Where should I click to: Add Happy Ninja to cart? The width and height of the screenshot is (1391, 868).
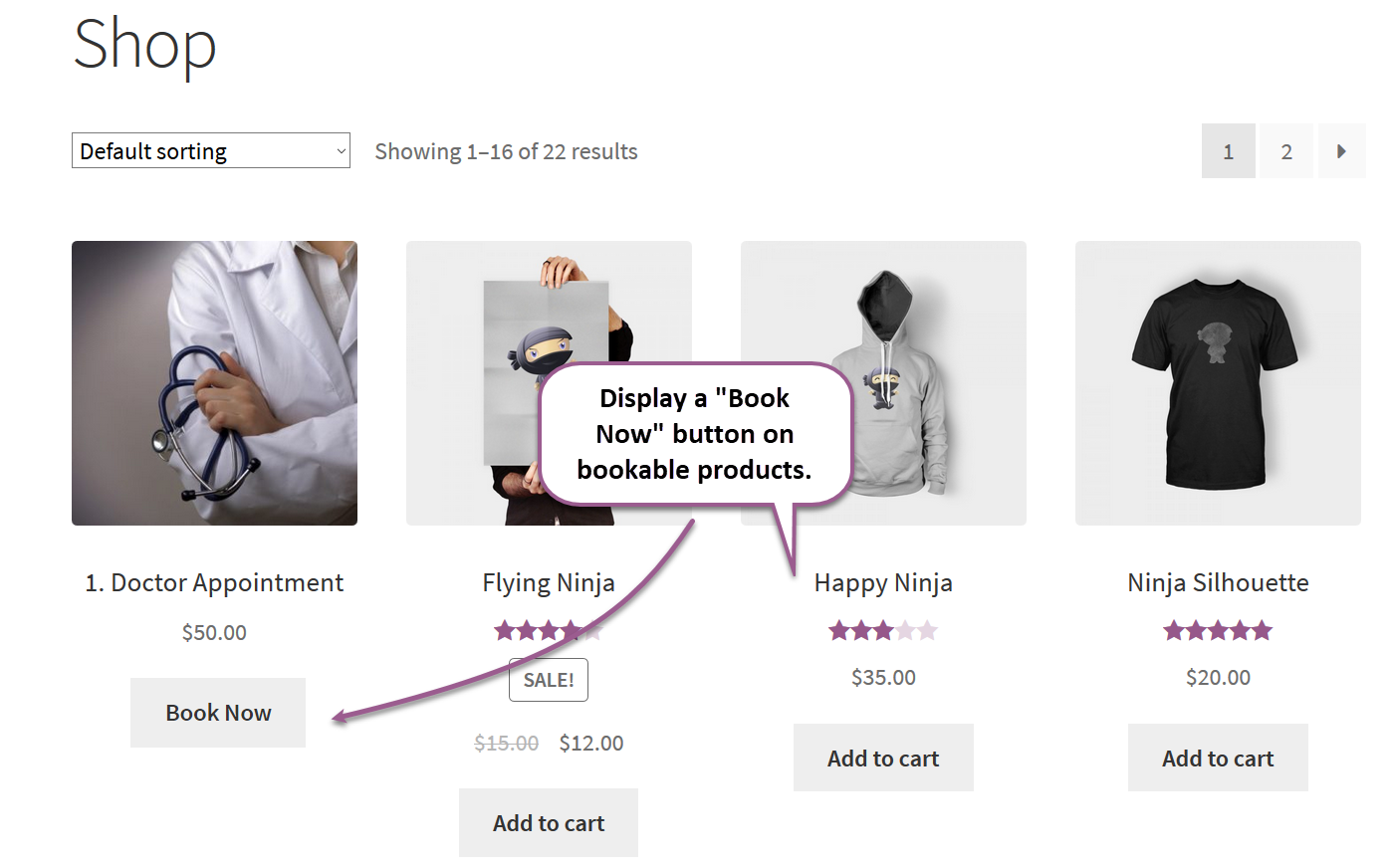click(x=882, y=758)
